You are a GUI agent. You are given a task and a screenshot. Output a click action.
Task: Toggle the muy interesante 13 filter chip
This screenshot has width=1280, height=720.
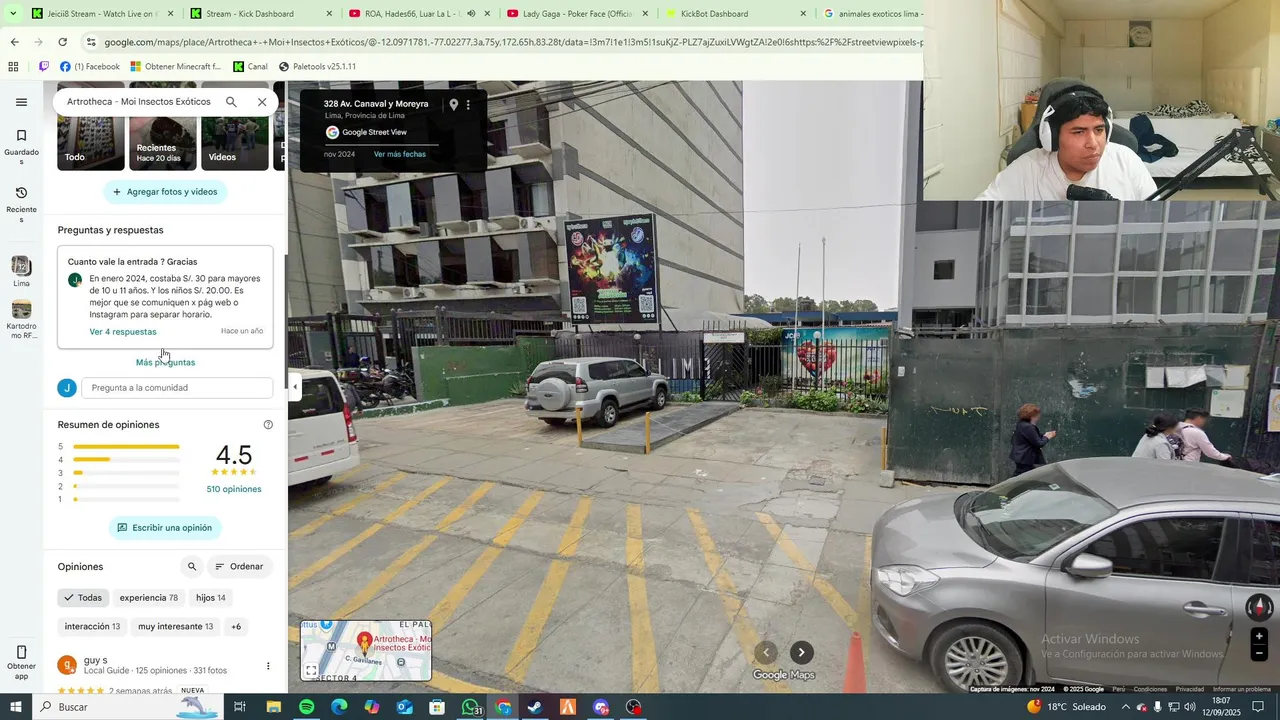coord(176,627)
